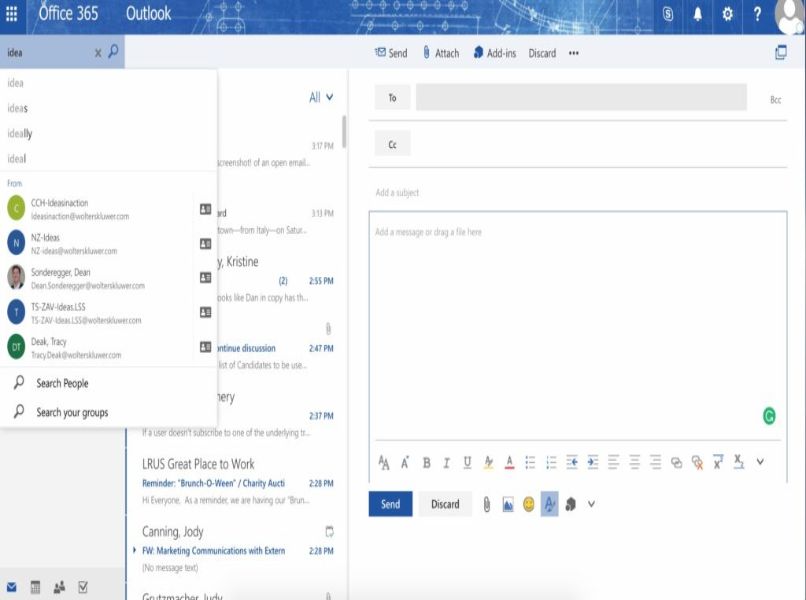
Task: Click the Send button
Action: tap(391, 504)
